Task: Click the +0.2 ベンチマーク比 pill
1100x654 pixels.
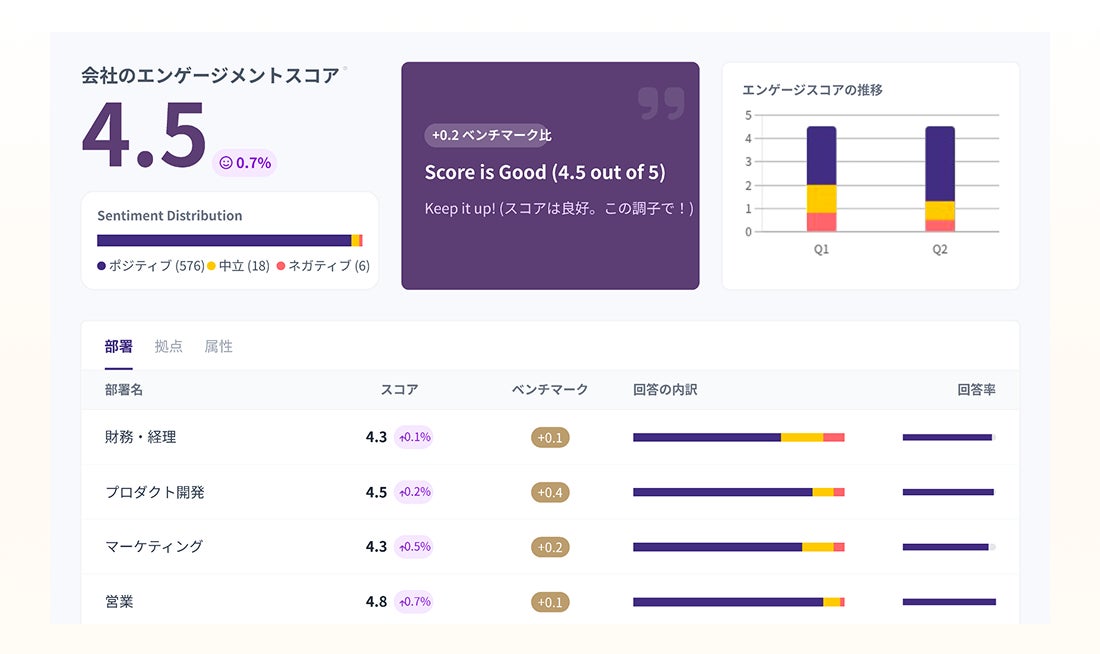Action: tap(491, 135)
